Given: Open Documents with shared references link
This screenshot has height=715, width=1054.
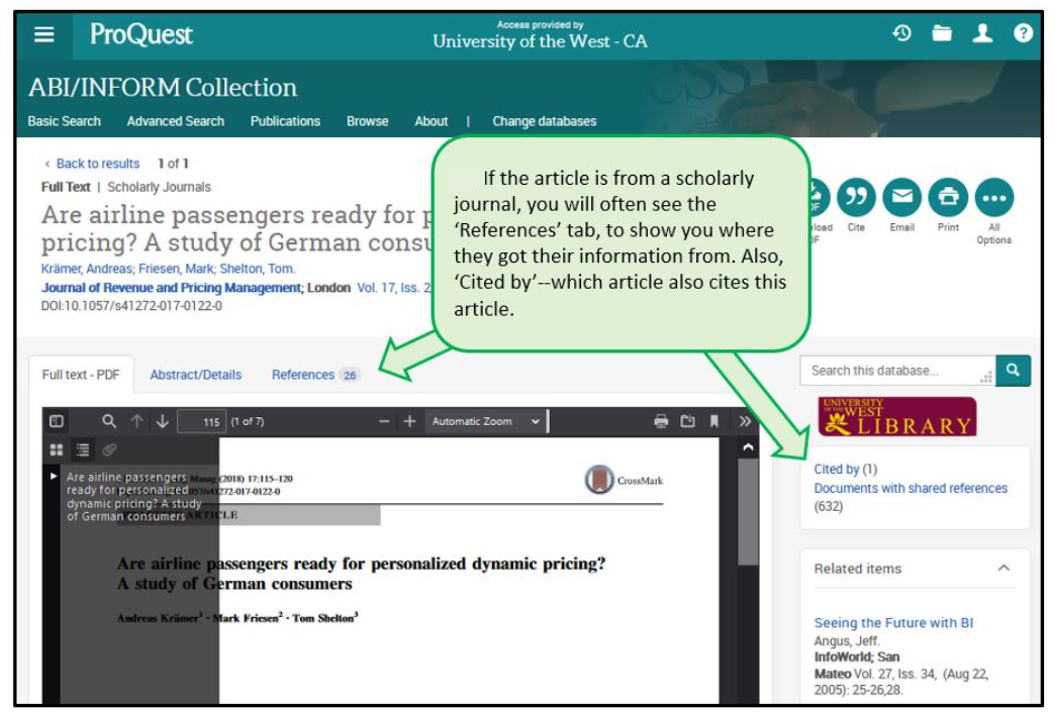Looking at the screenshot, I should point(911,488).
